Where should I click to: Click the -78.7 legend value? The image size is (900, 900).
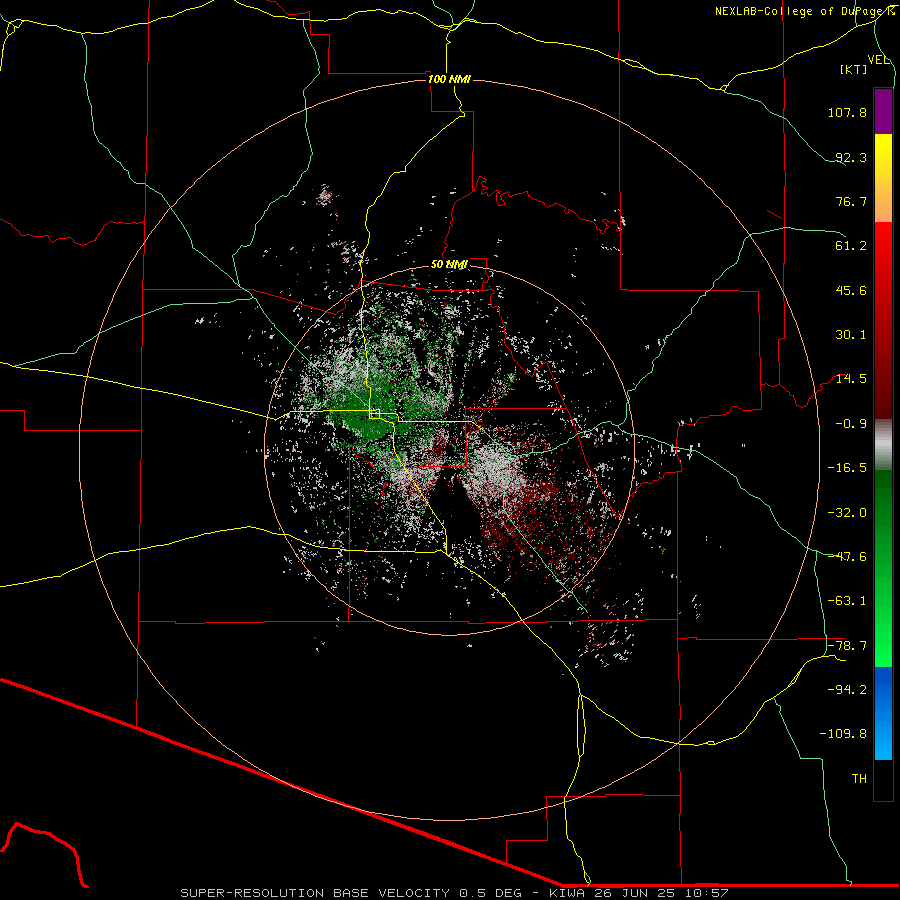click(847, 646)
